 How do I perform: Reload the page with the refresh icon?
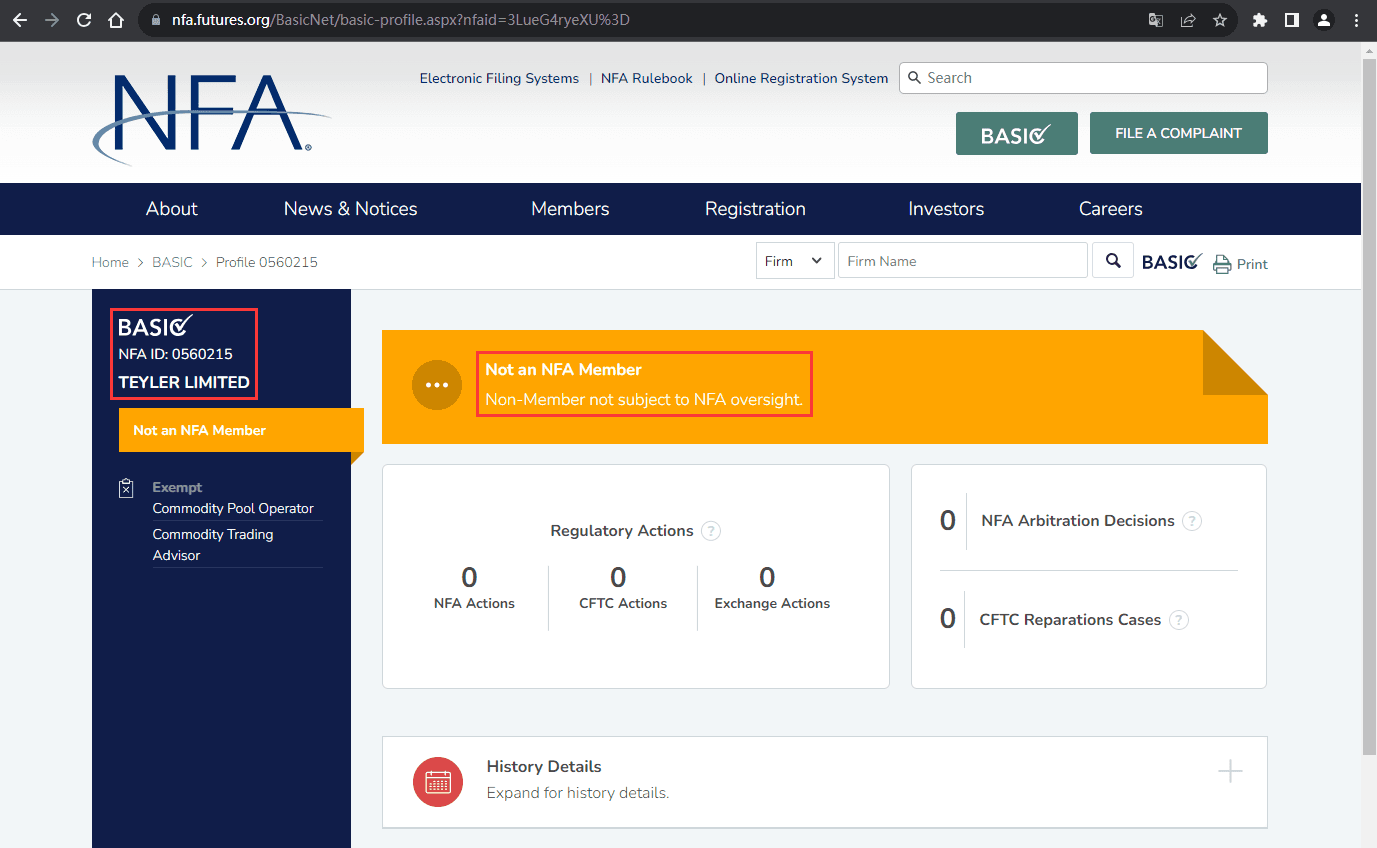pyautogui.click(x=84, y=20)
